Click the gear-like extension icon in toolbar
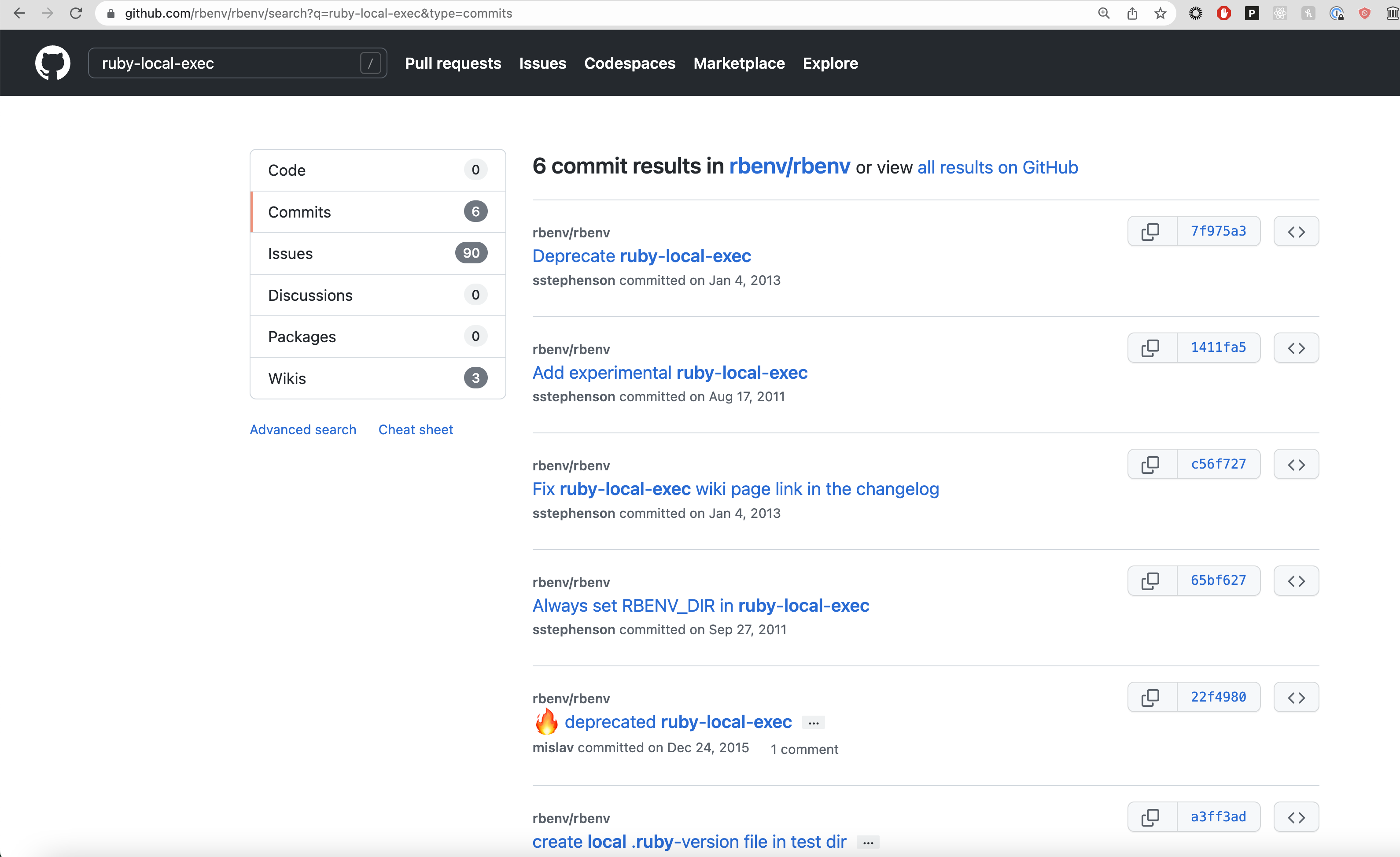 click(1195, 13)
